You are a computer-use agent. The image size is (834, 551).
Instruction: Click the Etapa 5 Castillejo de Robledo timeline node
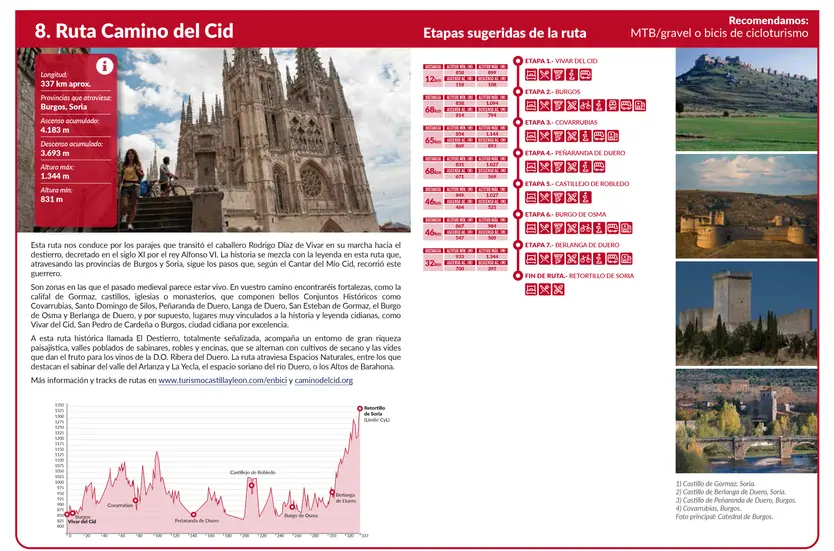click(518, 183)
